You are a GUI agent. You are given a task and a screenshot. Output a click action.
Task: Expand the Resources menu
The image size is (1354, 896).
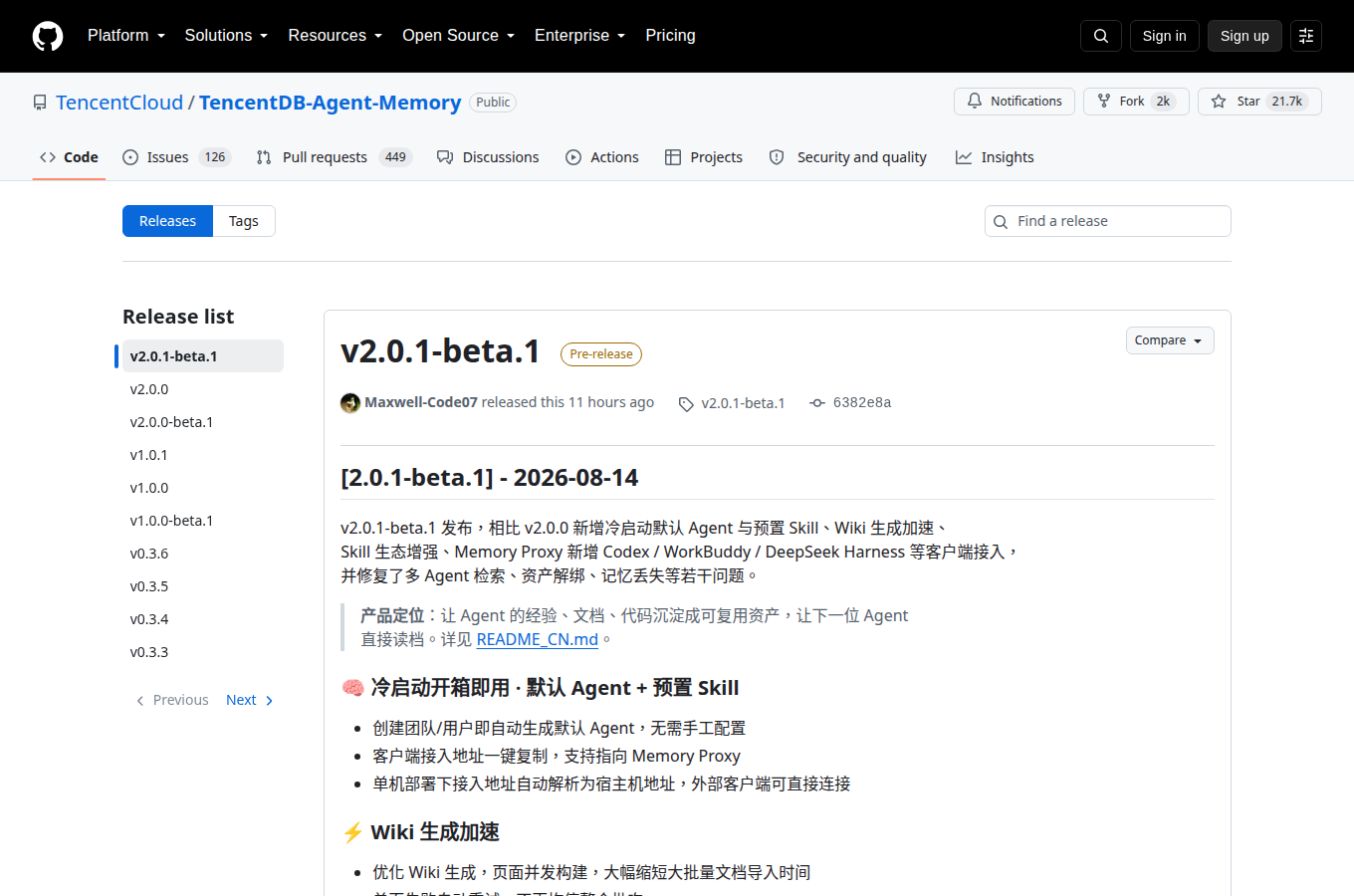(336, 36)
